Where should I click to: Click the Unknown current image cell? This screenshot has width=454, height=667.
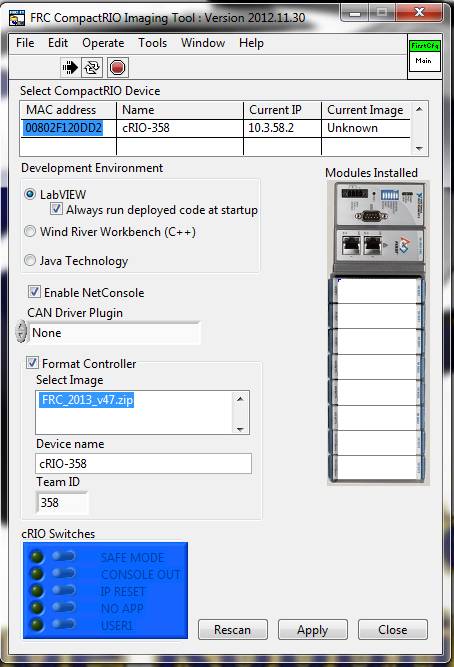(366, 128)
